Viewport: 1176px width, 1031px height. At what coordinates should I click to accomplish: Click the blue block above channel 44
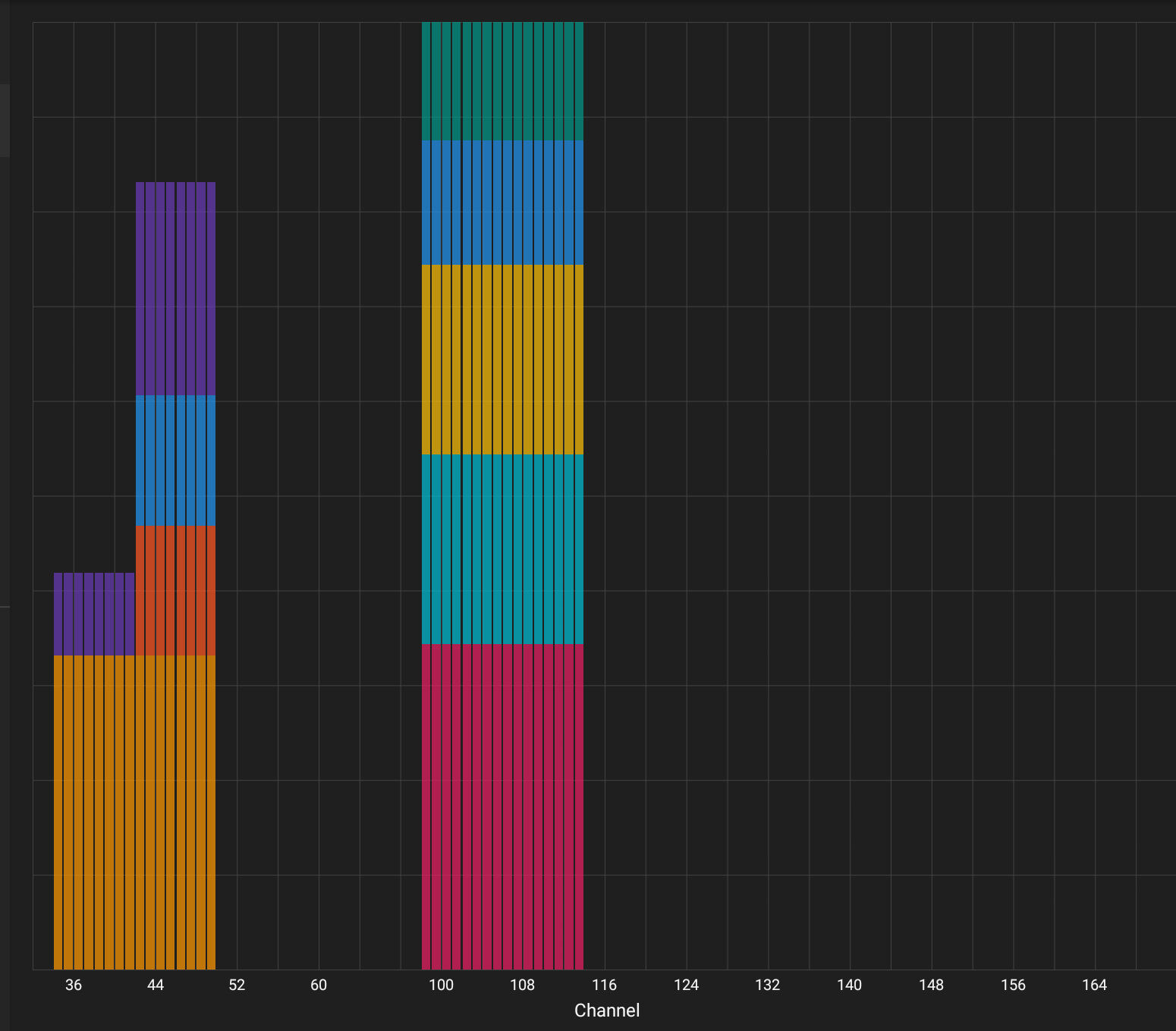click(175, 460)
